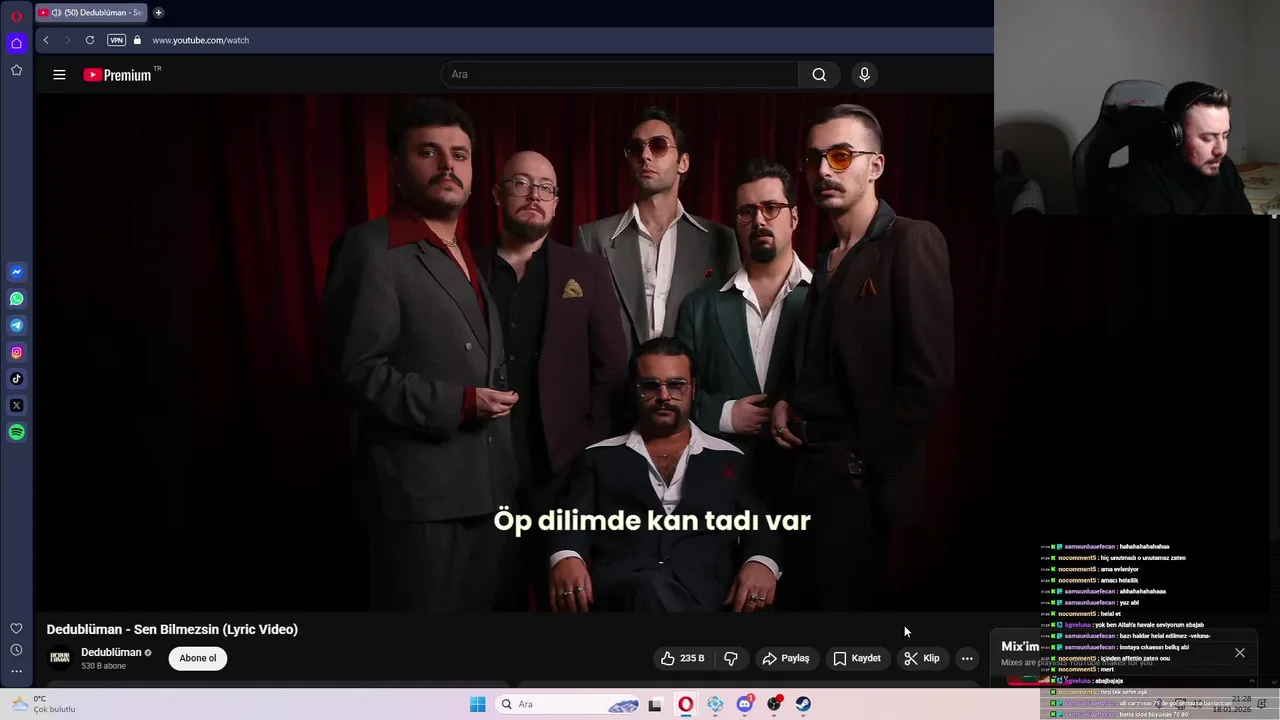Open the heart pinboards icon in sidebar

17,628
